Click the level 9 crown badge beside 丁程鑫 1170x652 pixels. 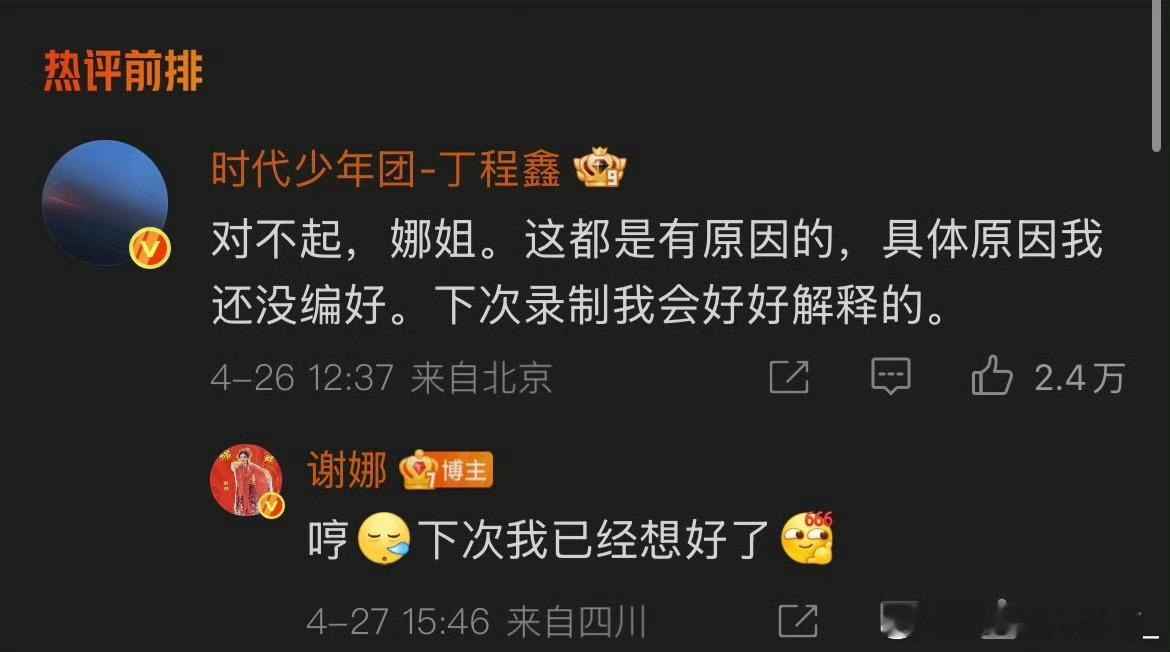click(x=599, y=167)
